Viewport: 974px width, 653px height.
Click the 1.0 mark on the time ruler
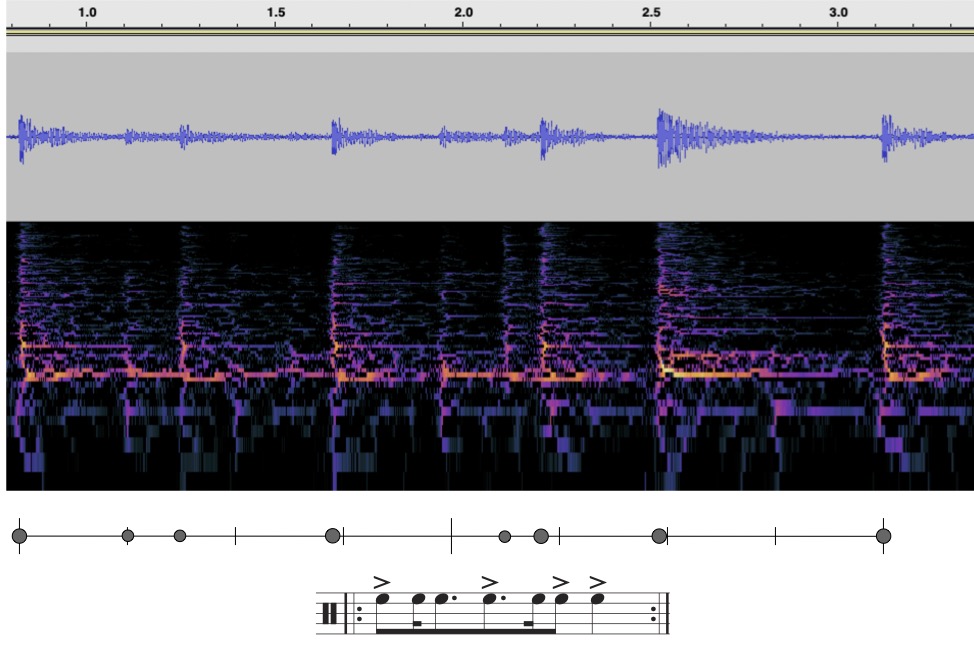[88, 12]
